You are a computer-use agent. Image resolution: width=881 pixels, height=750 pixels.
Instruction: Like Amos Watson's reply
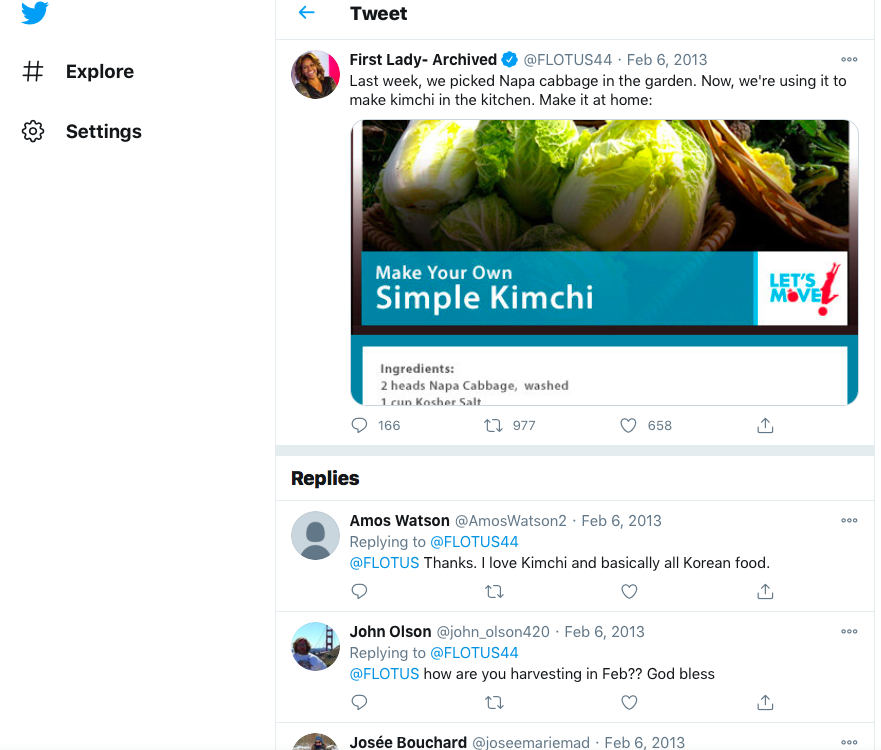(629, 592)
